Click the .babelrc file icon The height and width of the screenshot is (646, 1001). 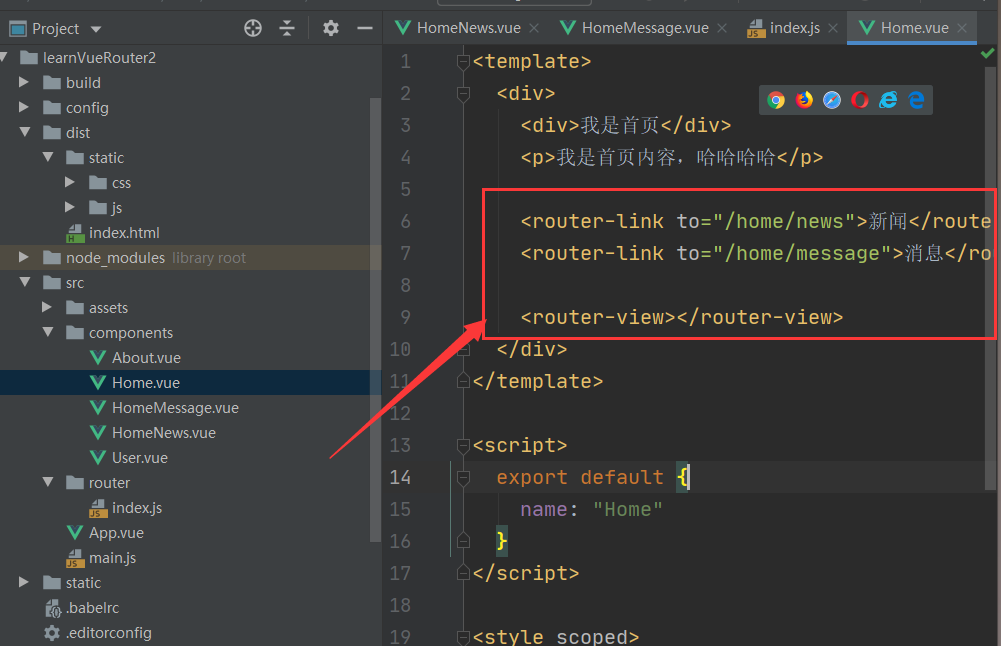52,608
